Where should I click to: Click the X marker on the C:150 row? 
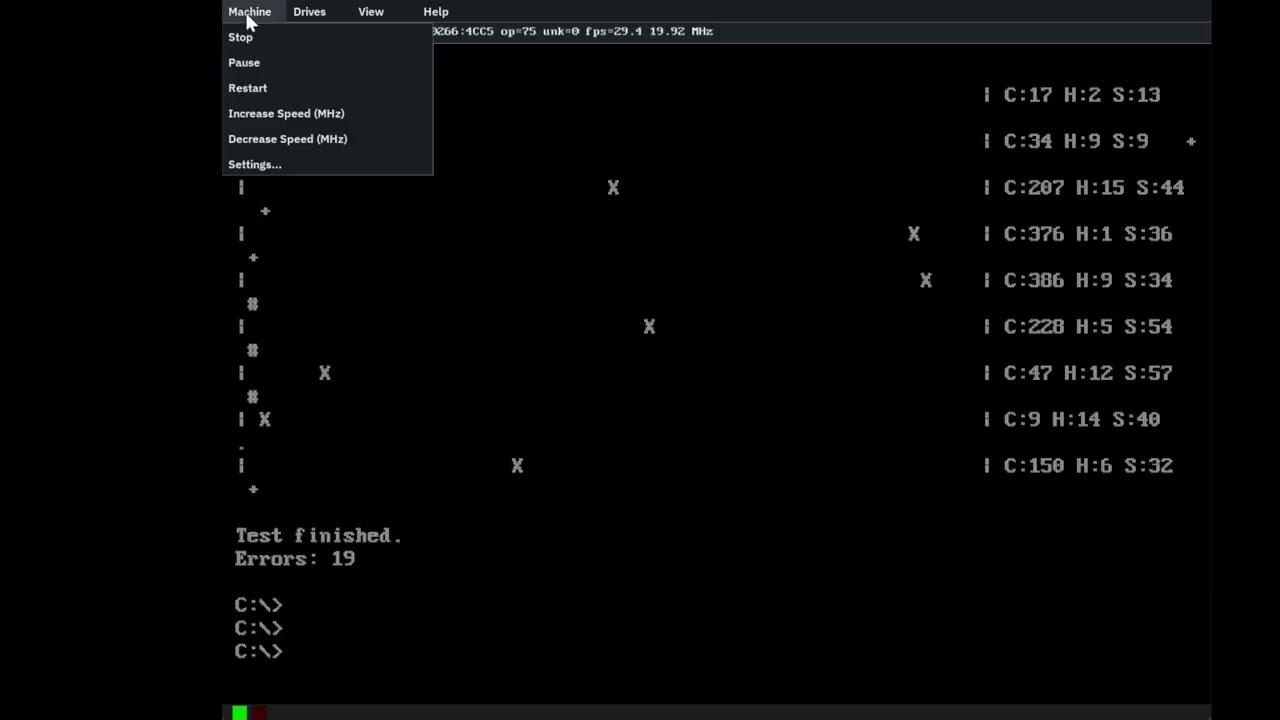tap(517, 466)
